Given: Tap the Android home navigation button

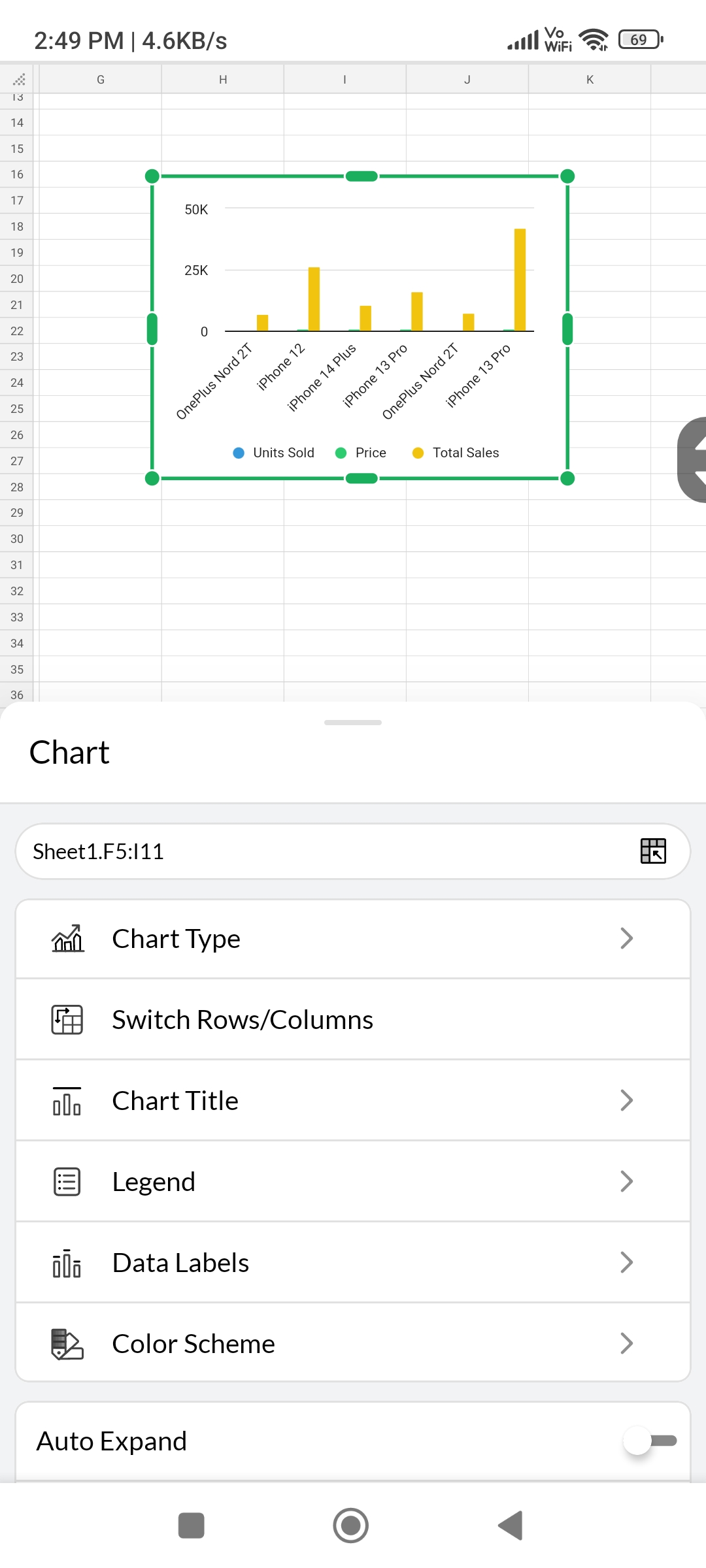Looking at the screenshot, I should point(351,1526).
